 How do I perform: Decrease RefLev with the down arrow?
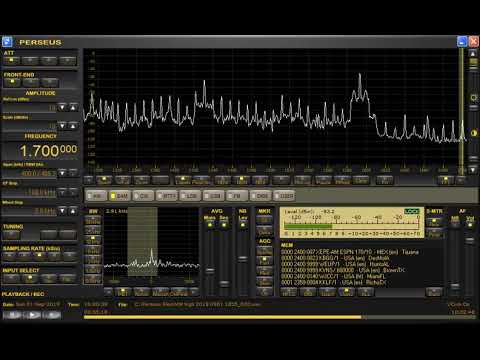(62, 107)
